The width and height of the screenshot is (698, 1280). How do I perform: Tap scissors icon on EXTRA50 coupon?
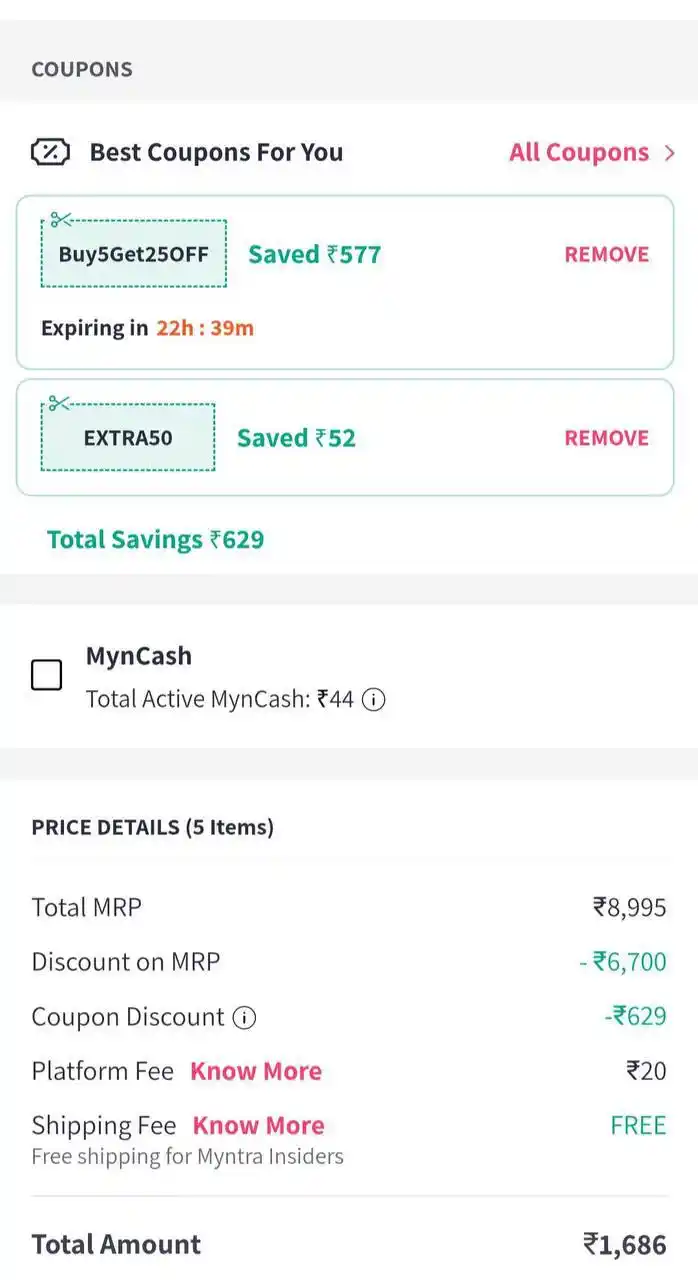pyautogui.click(x=59, y=403)
